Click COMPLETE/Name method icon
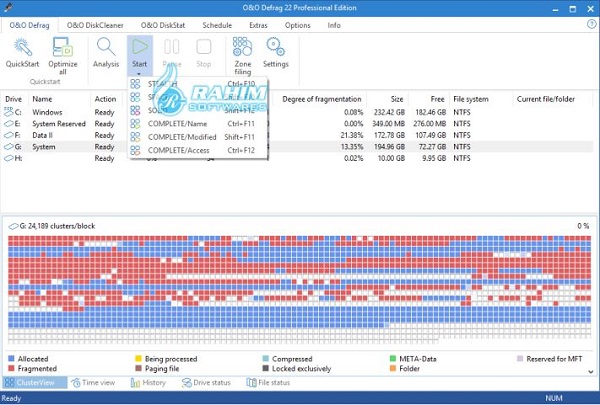Image resolution: width=600 pixels, height=405 pixels. click(x=135, y=124)
